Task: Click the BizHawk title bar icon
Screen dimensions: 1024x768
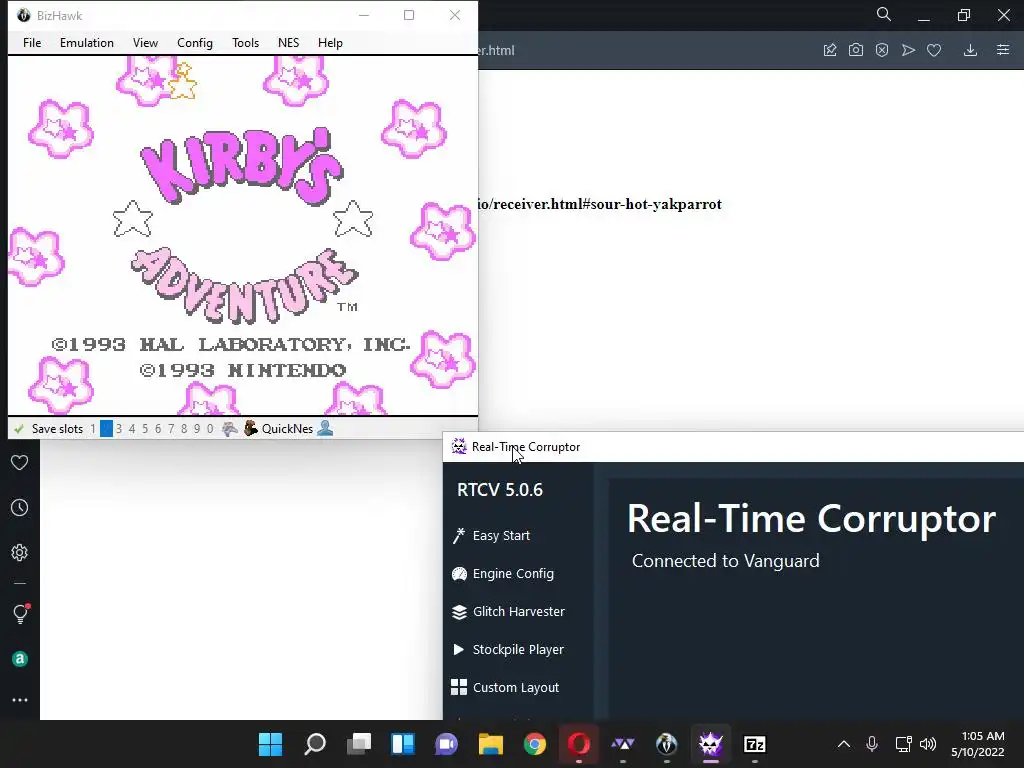Action: (24, 15)
